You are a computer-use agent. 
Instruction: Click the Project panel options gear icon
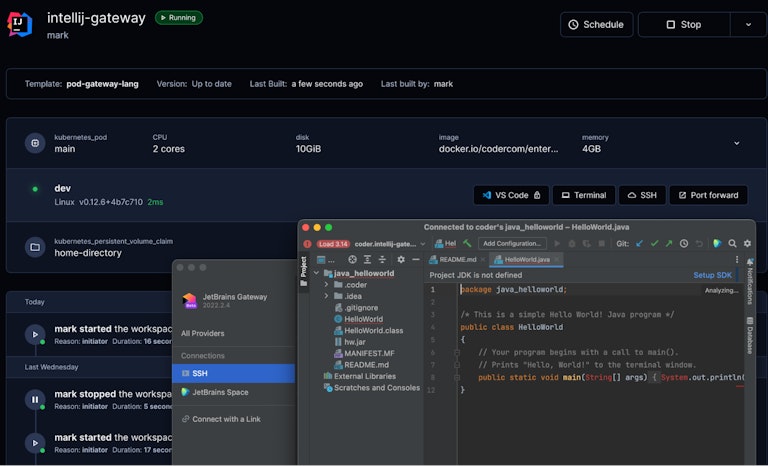(400, 260)
